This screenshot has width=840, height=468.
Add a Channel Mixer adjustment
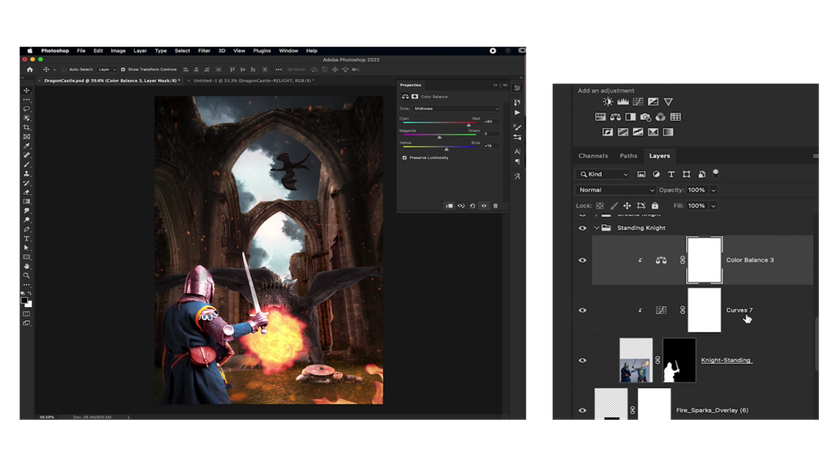pyautogui.click(x=660, y=117)
